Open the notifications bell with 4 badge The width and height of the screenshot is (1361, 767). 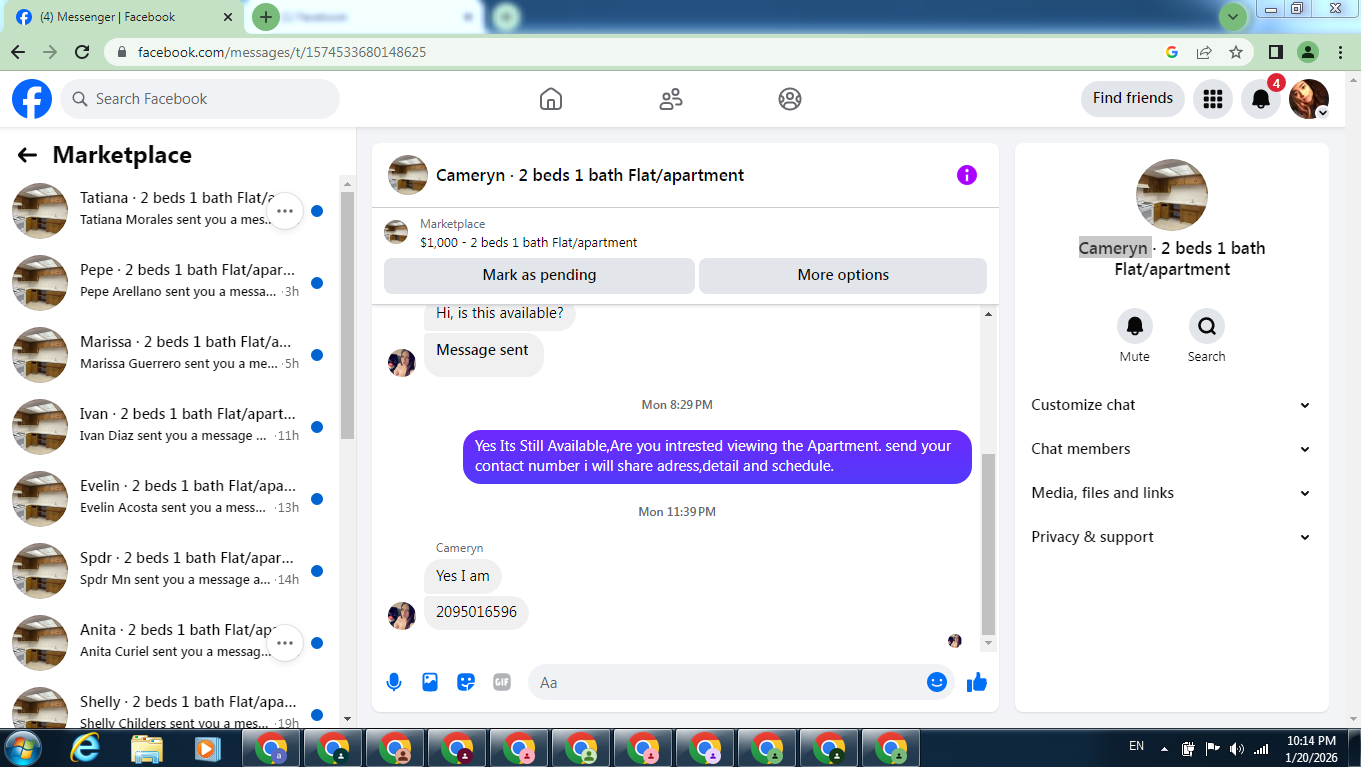click(x=1261, y=99)
